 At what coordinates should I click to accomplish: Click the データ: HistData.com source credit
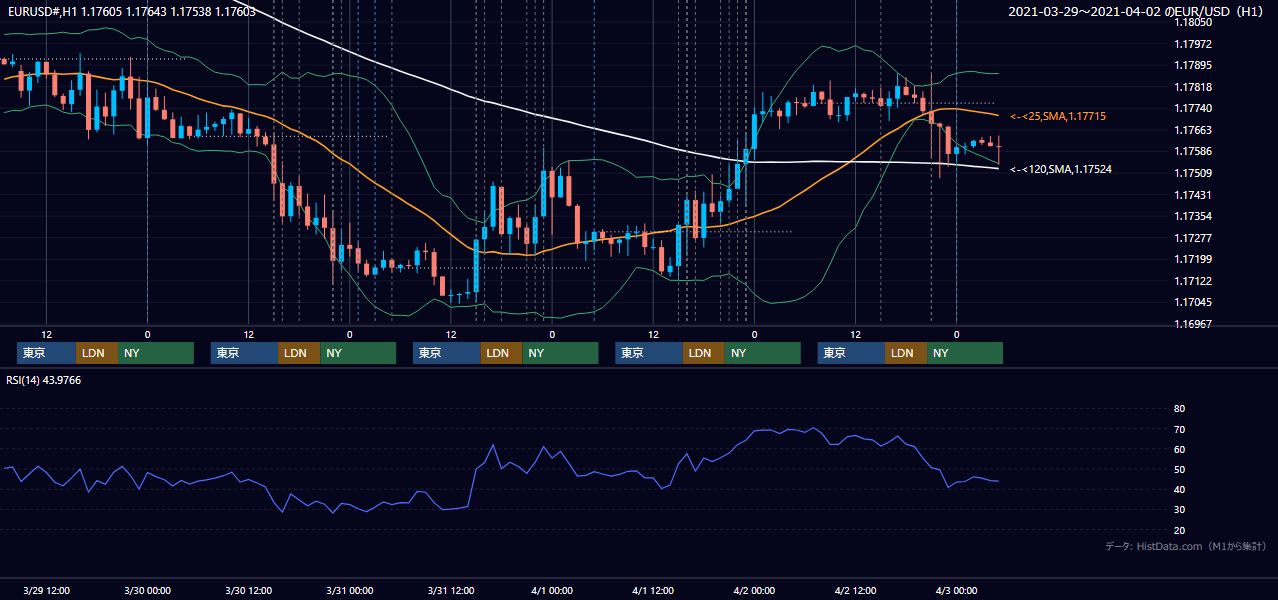coord(1186,546)
